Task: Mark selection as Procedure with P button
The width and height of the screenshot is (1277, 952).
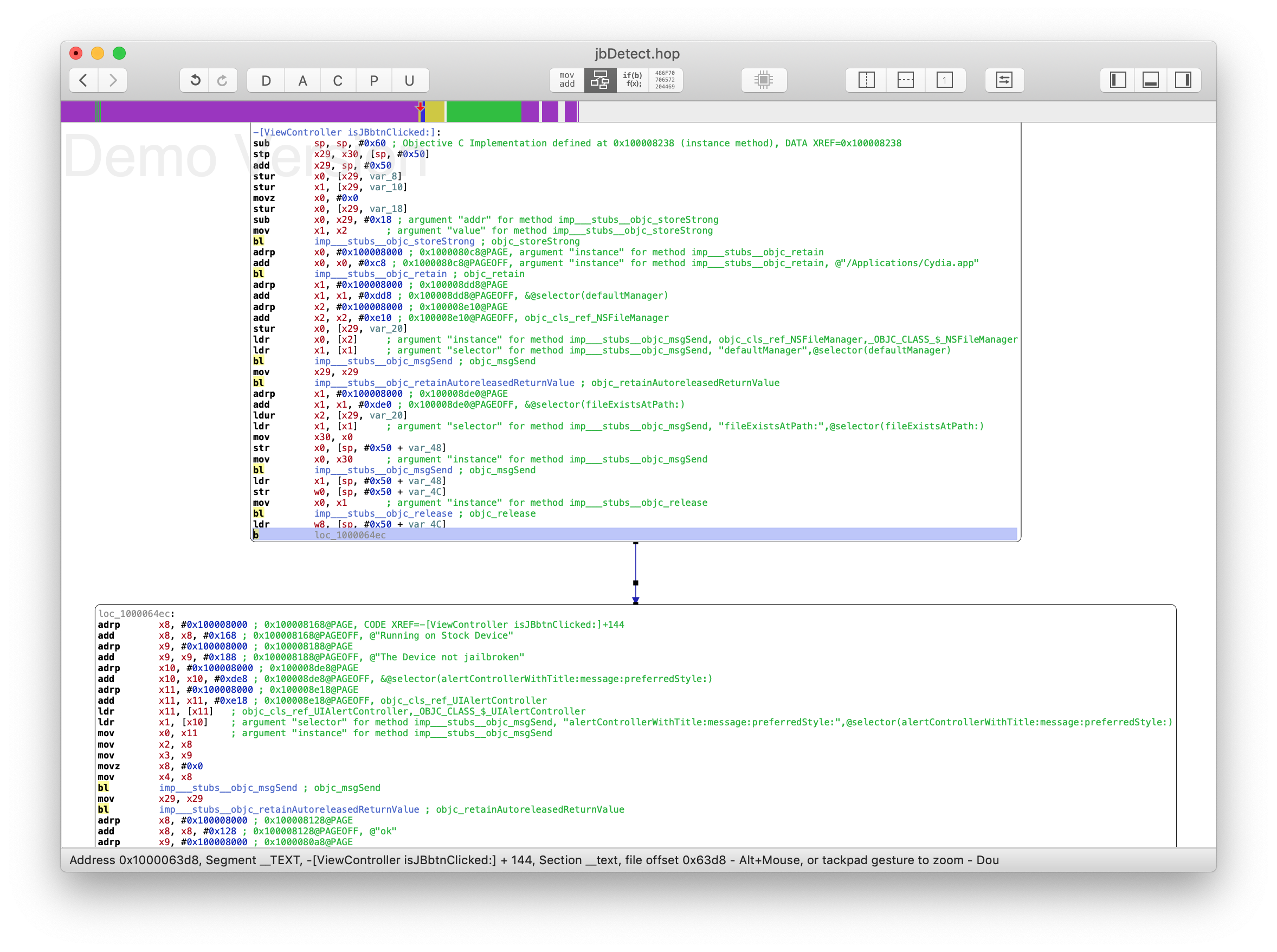Action: pos(374,80)
